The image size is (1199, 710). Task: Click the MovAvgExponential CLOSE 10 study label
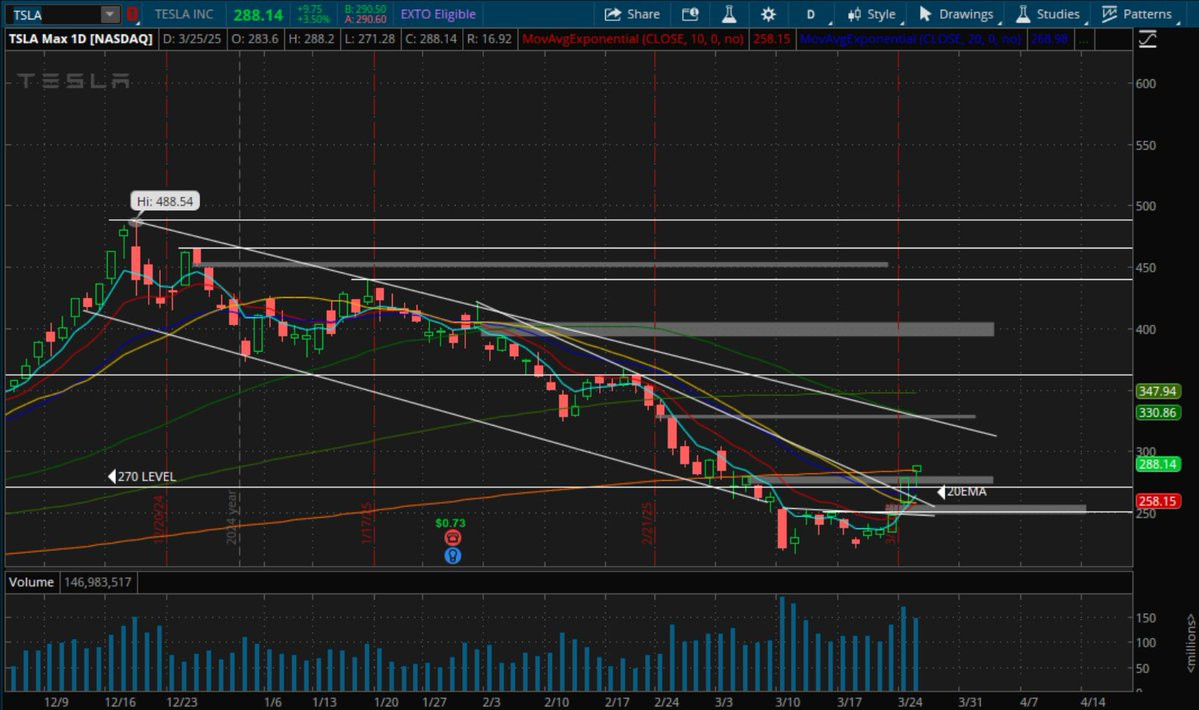[x=633, y=39]
